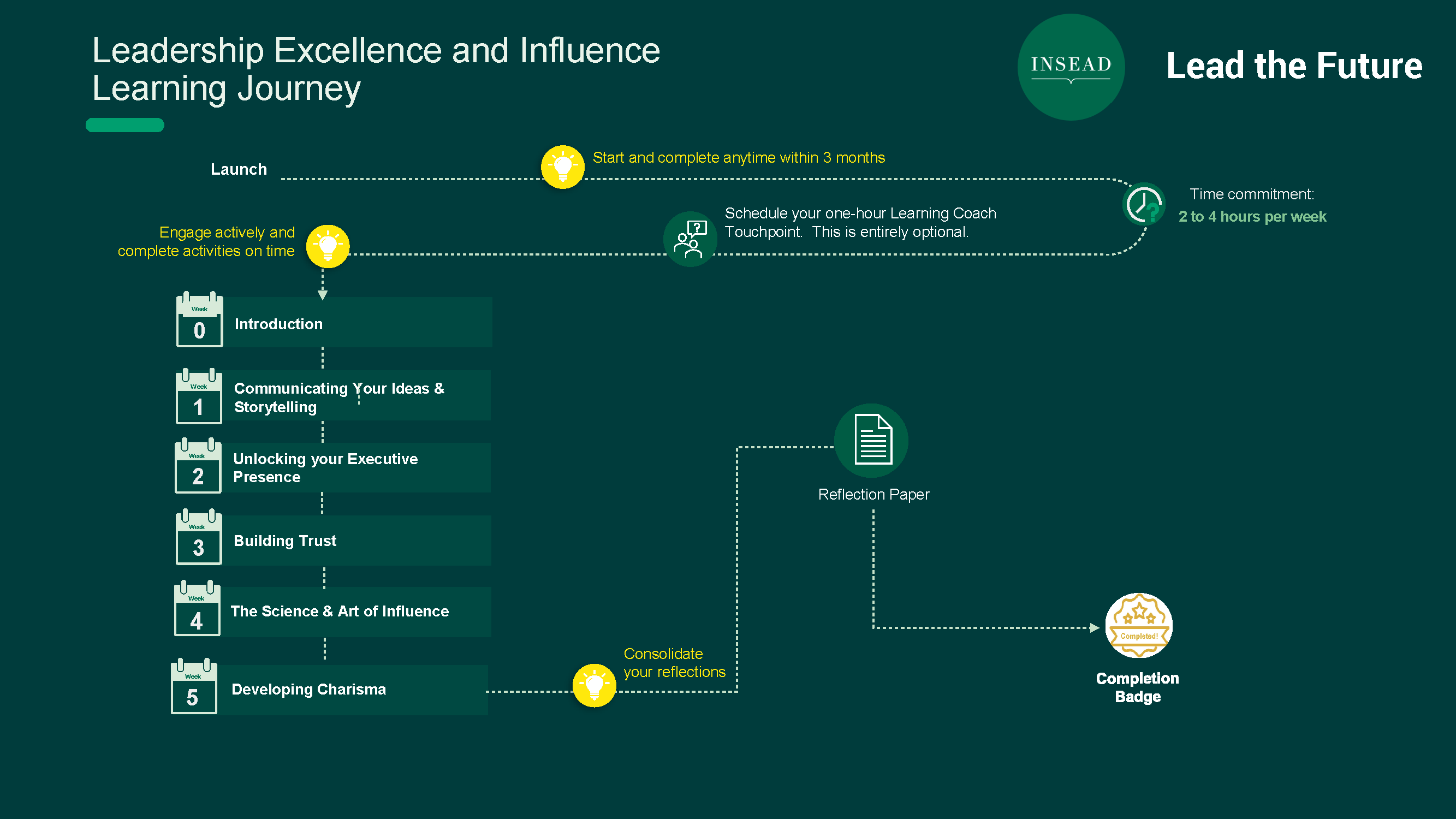Click the lightbulb next to Engage actively
Viewport: 1456px width, 819px height.
click(328, 246)
